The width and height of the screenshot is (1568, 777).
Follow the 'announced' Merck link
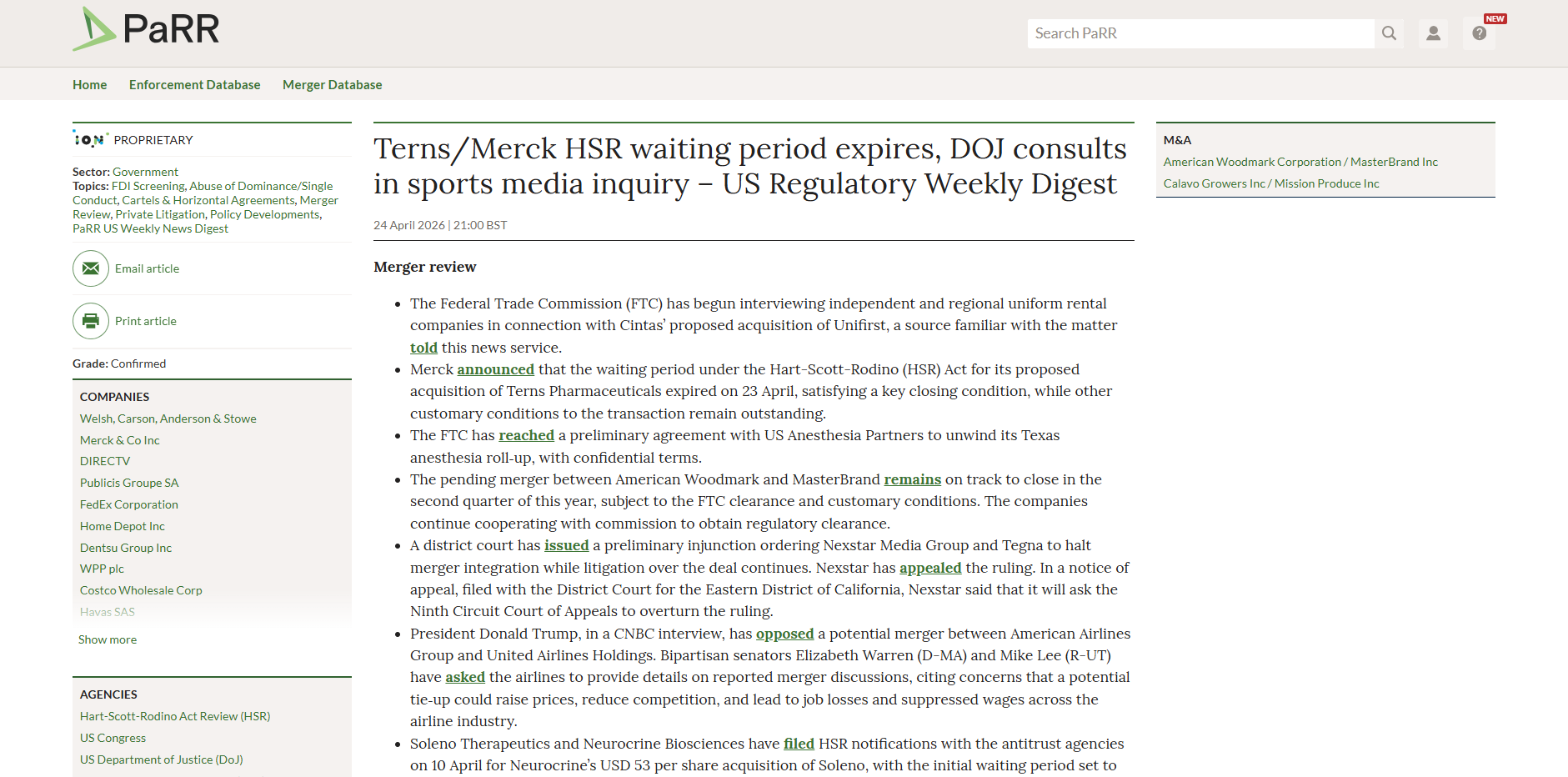[x=495, y=369]
